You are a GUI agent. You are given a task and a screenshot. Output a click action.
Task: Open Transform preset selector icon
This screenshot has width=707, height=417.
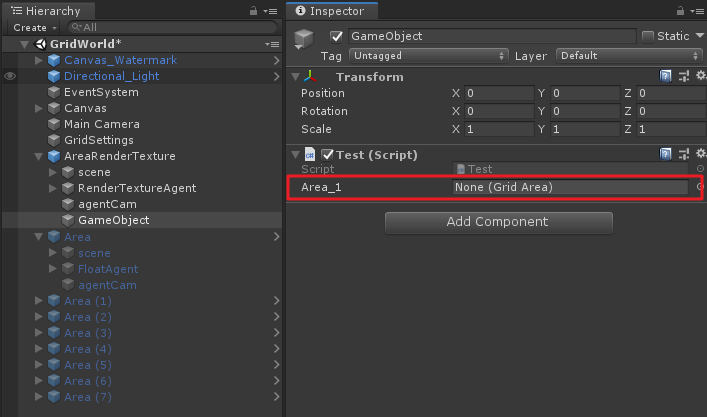click(x=684, y=76)
